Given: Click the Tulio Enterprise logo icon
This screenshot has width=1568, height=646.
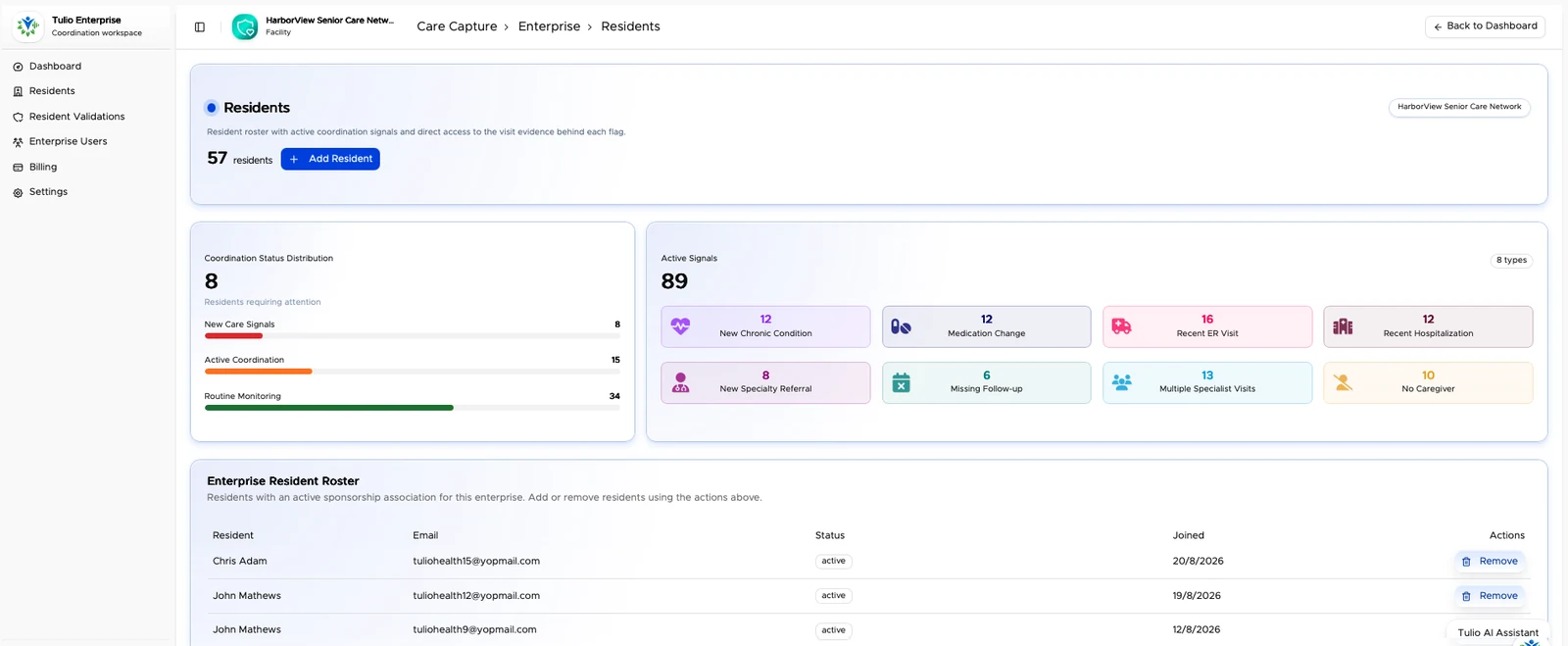Looking at the screenshot, I should (x=28, y=25).
